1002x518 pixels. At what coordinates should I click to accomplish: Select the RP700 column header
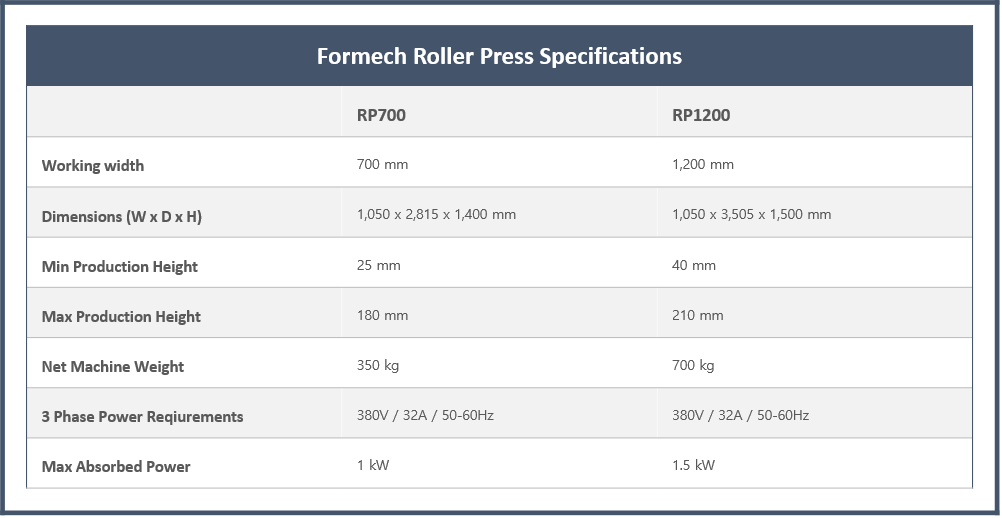(381, 115)
